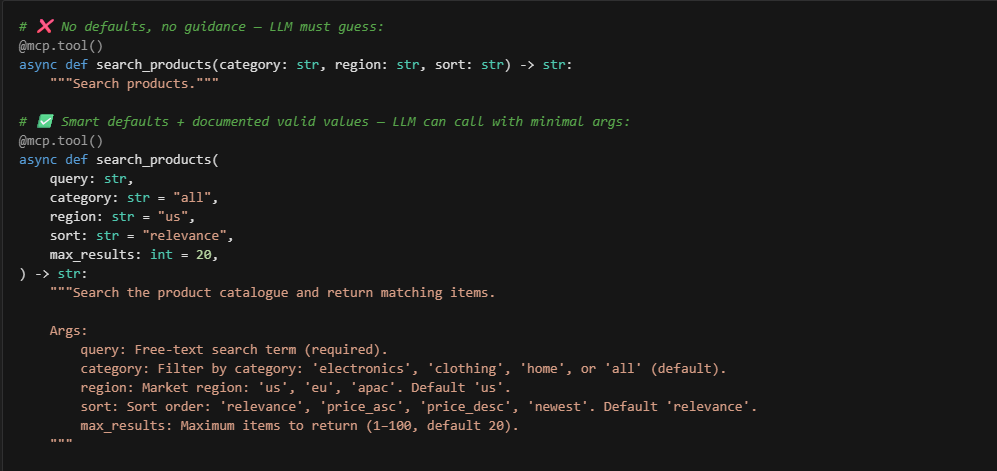Click the 'query: str,' parameter line
The image size is (997, 471).
coord(92,179)
